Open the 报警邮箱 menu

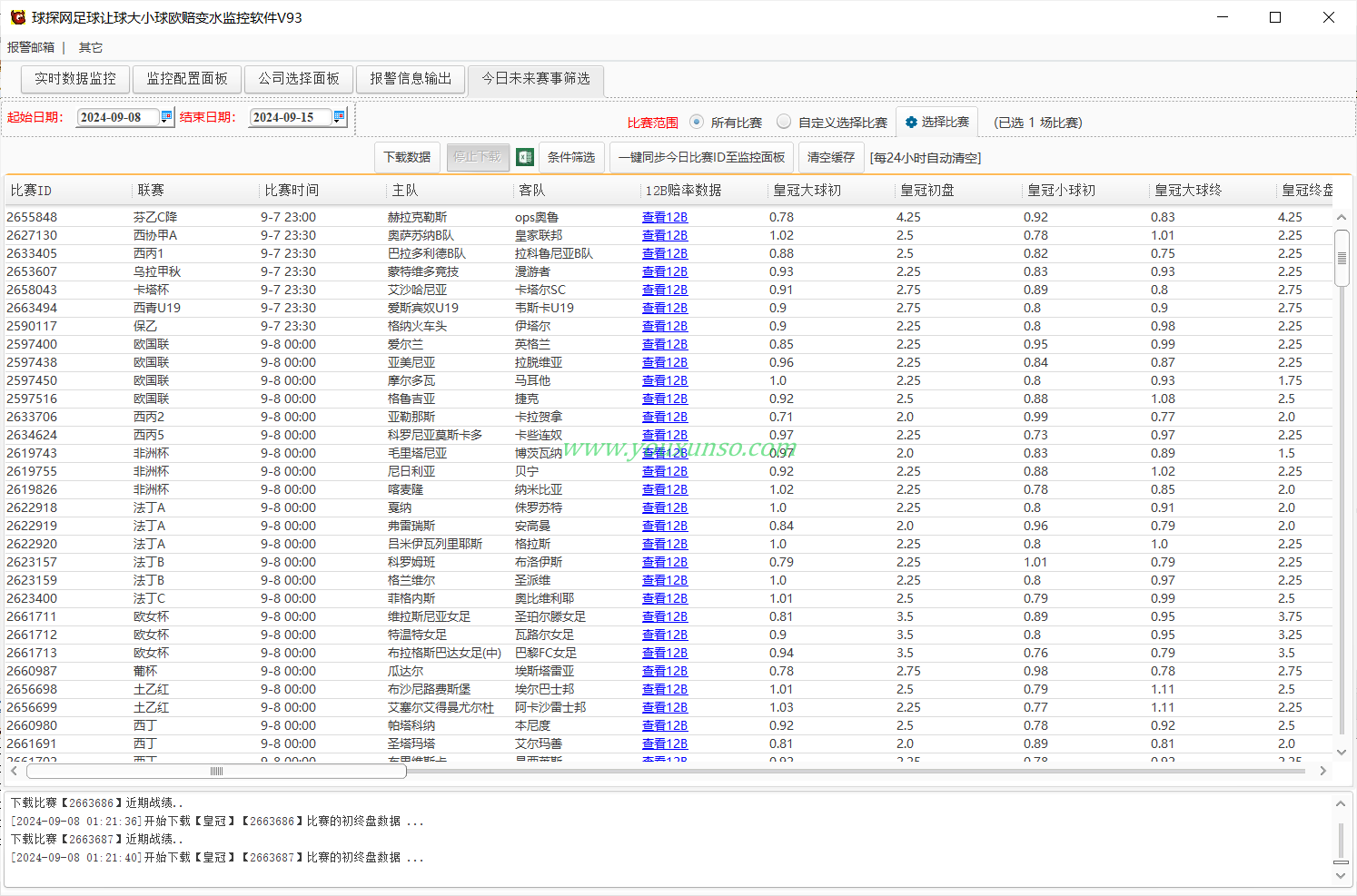(x=31, y=47)
